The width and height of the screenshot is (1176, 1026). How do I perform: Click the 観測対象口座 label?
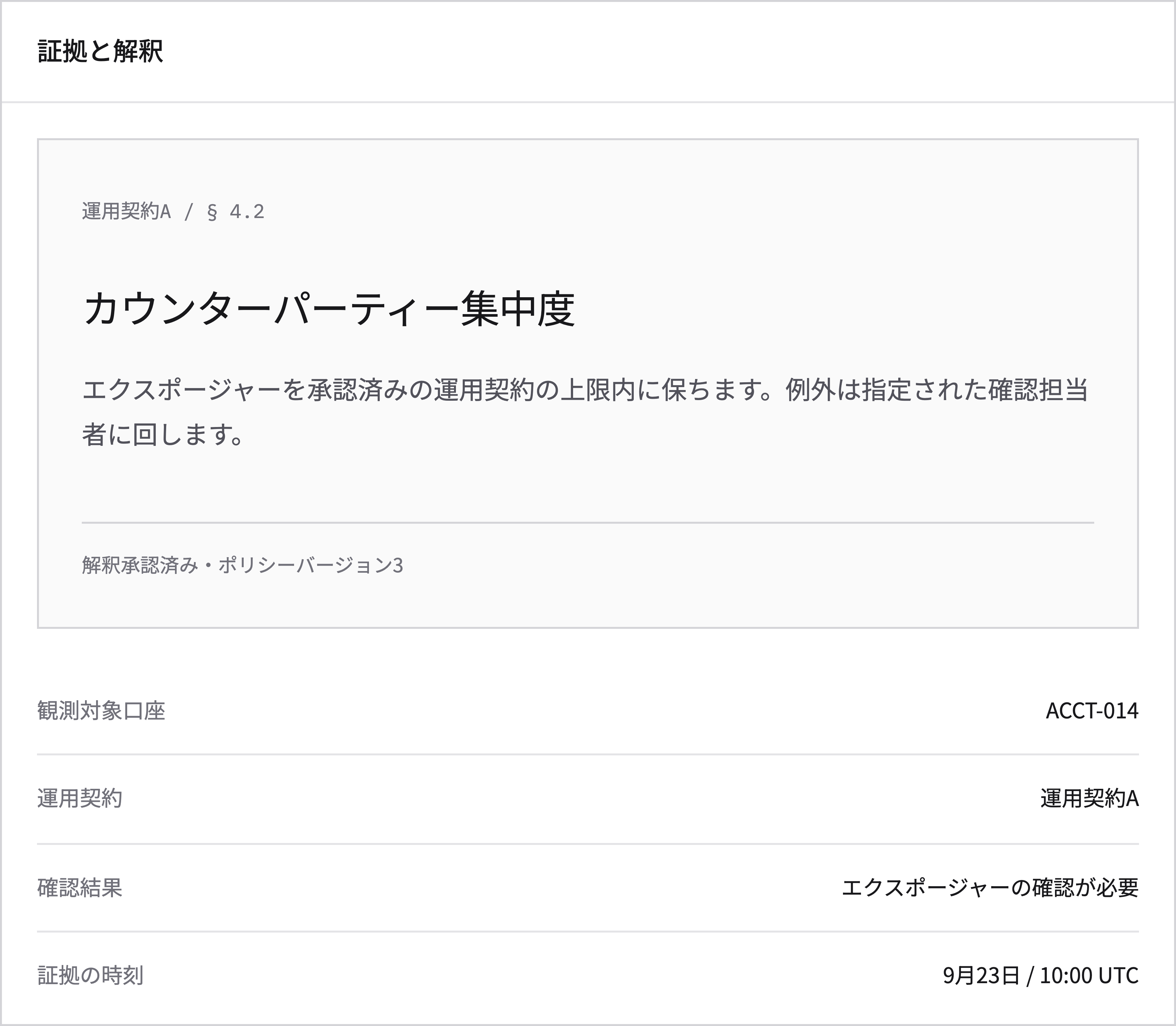tap(101, 711)
